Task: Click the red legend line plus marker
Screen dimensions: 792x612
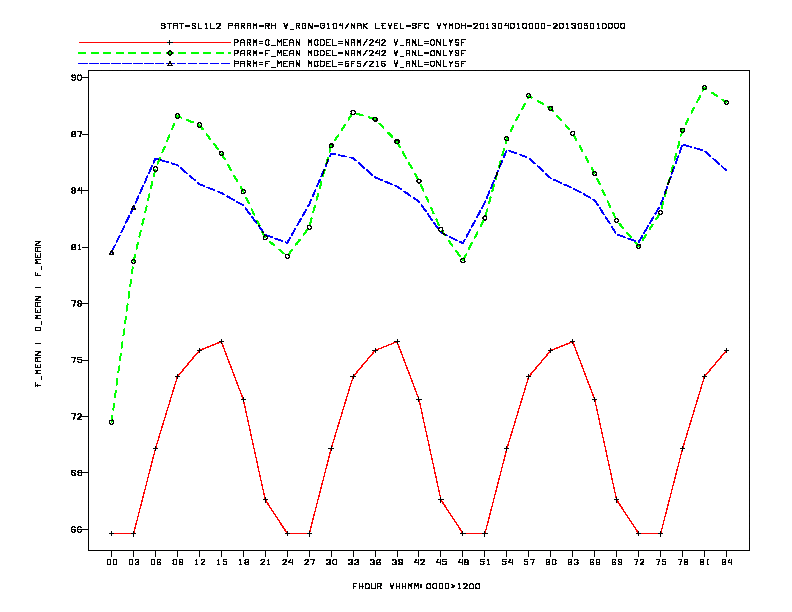Action: coord(170,42)
